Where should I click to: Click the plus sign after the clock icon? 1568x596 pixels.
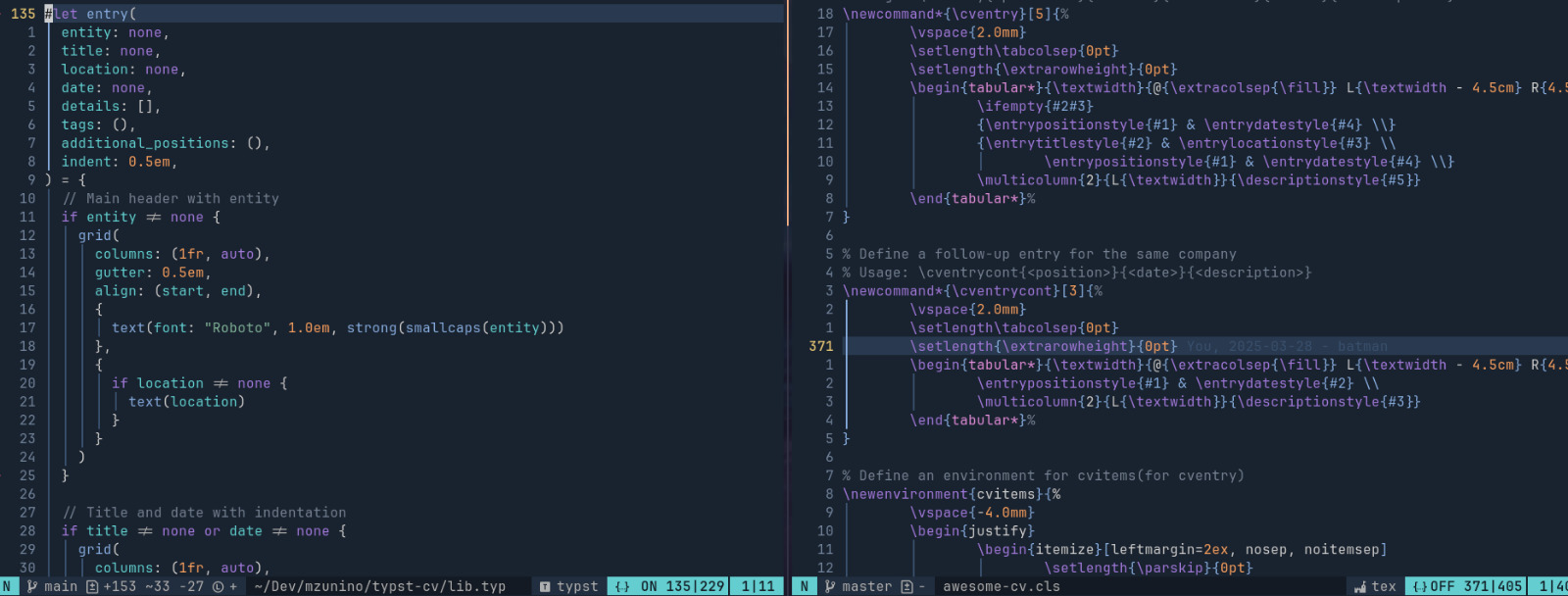pos(233,586)
